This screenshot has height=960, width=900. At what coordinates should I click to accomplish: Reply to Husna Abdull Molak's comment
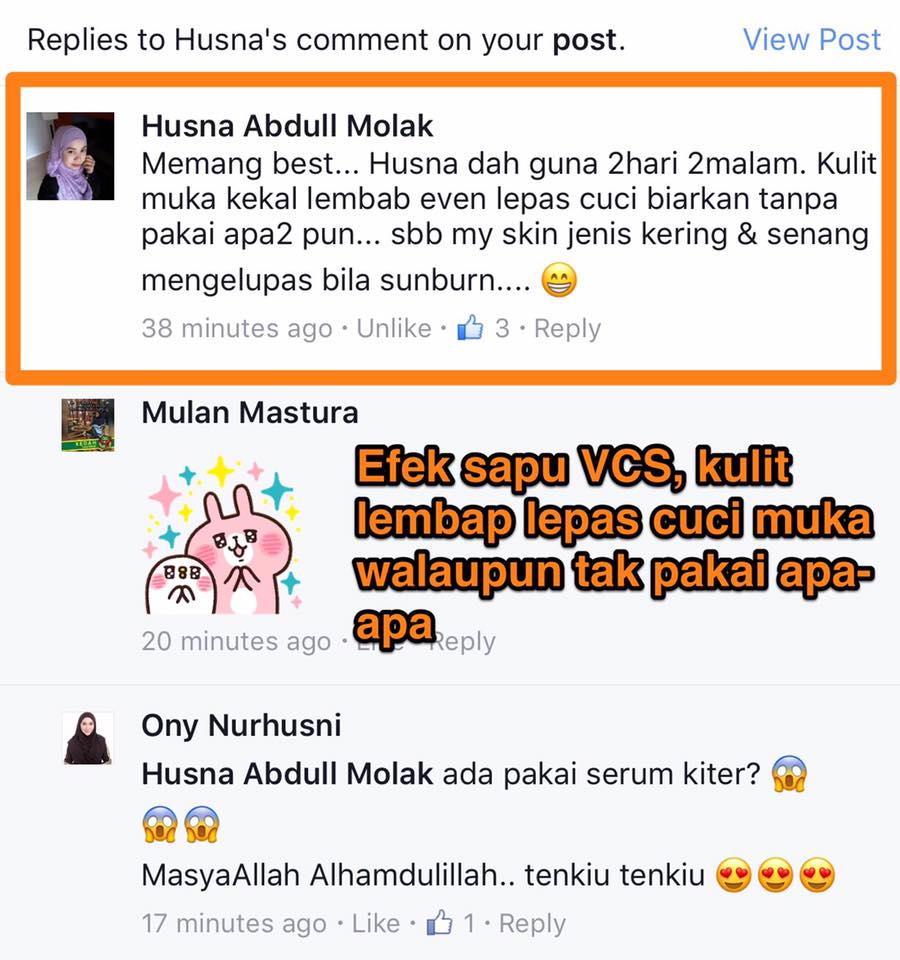click(x=568, y=329)
